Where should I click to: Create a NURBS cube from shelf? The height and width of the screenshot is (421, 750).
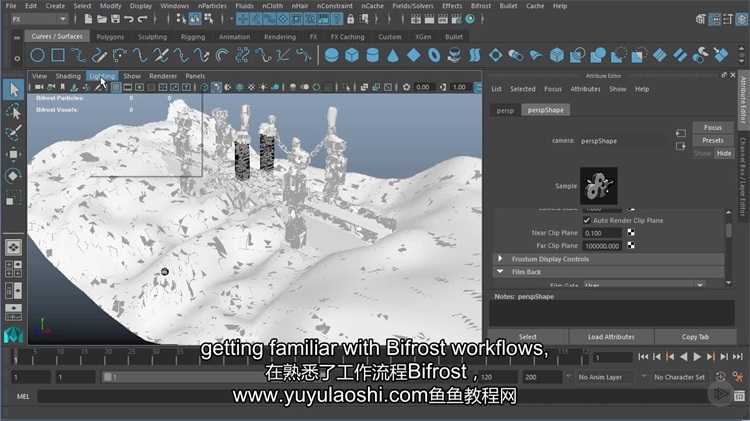tap(352, 55)
